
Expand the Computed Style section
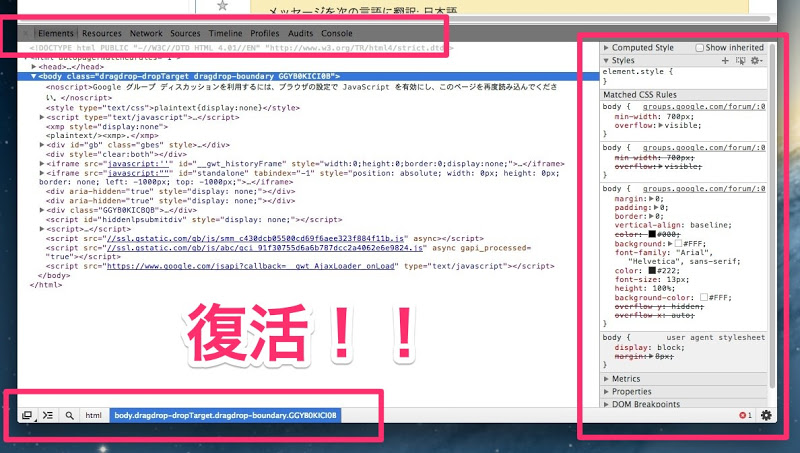click(x=606, y=47)
